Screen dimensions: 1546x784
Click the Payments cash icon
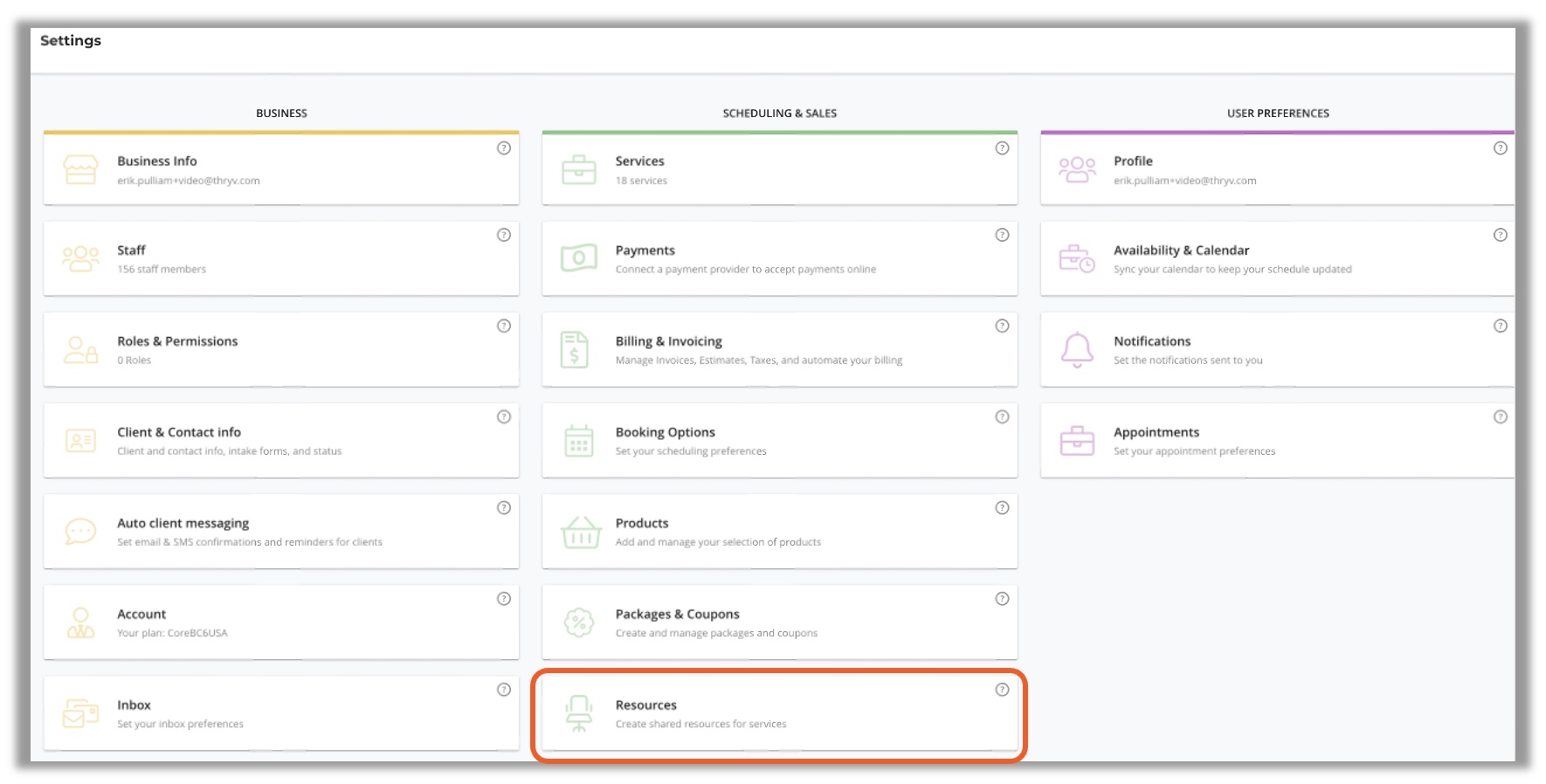pos(578,258)
